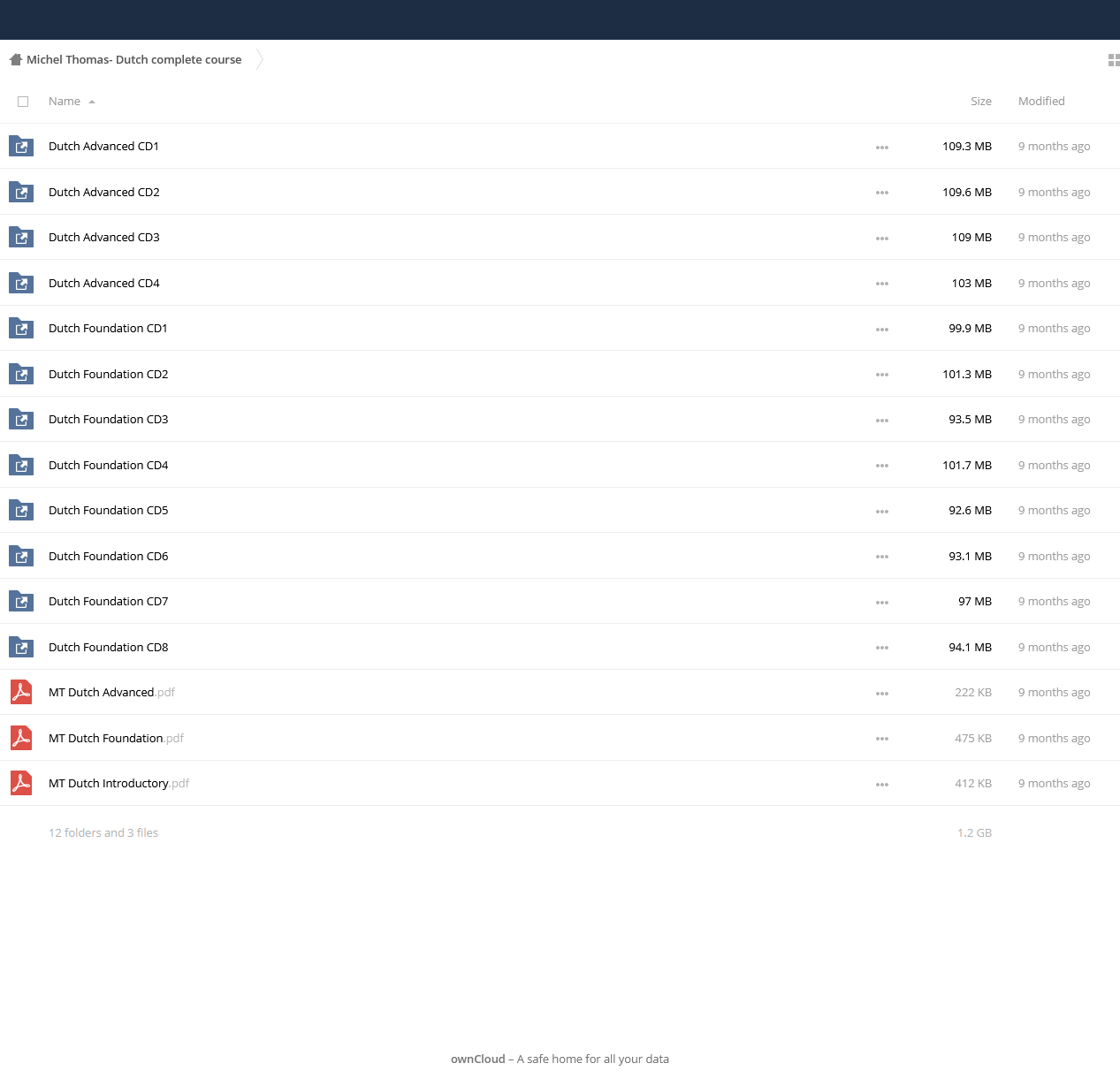Sort files by Modified column header

[x=1041, y=102]
